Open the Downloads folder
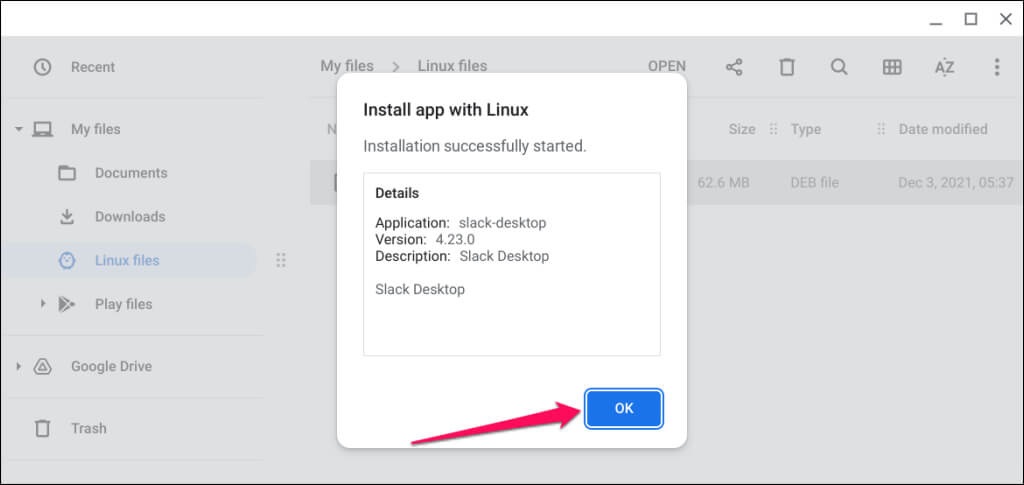1024x485 pixels. pyautogui.click(x=130, y=216)
